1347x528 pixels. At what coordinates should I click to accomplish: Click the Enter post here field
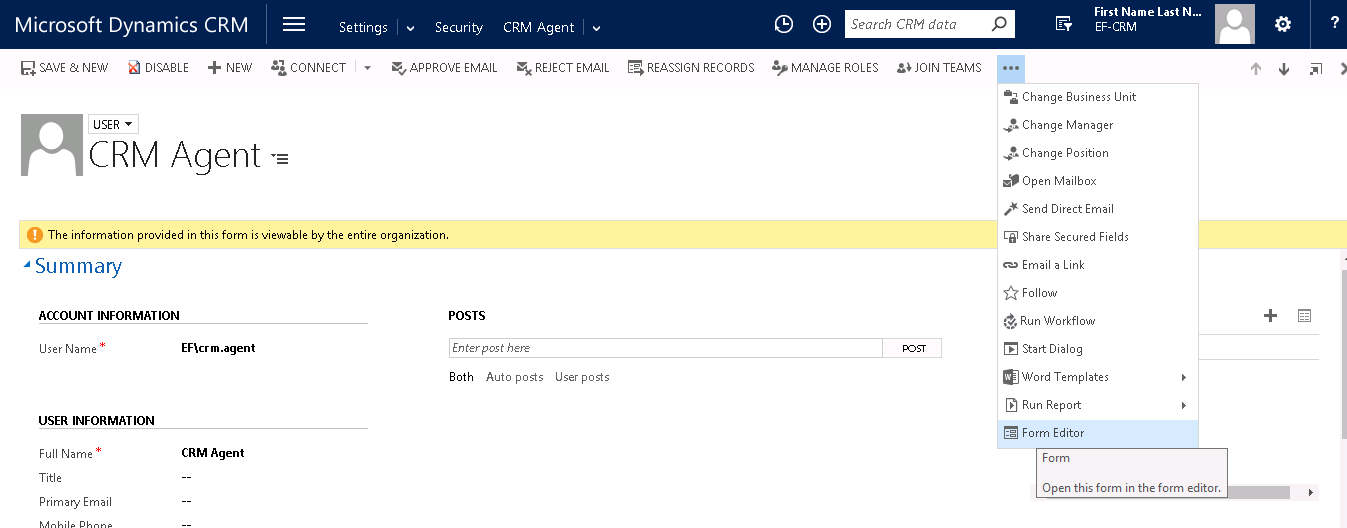tap(665, 348)
